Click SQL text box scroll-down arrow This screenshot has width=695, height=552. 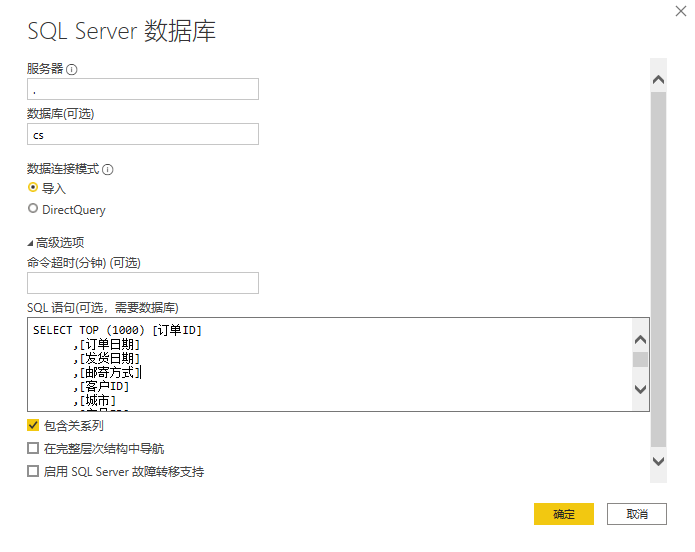pyautogui.click(x=640, y=389)
